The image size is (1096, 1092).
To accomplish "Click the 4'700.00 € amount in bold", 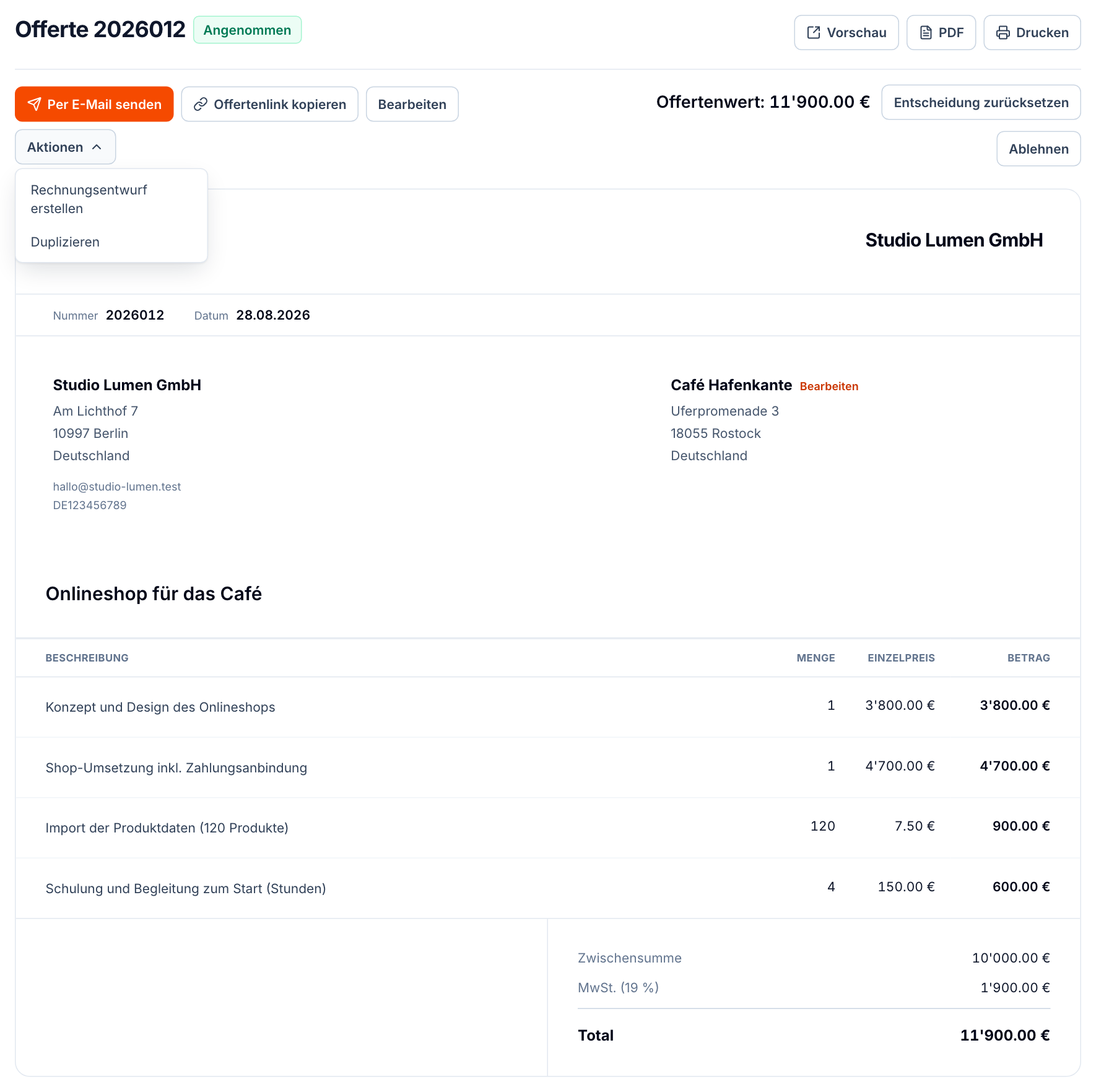I will click(1015, 766).
